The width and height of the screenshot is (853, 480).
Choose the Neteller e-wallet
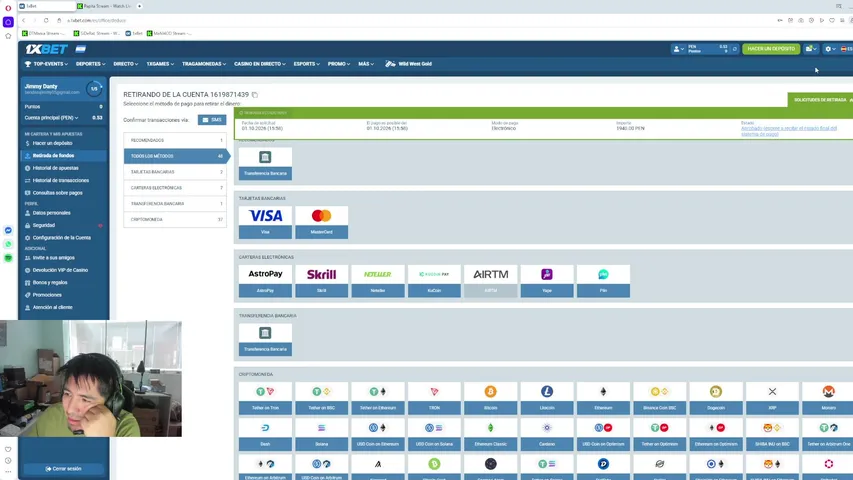click(378, 281)
